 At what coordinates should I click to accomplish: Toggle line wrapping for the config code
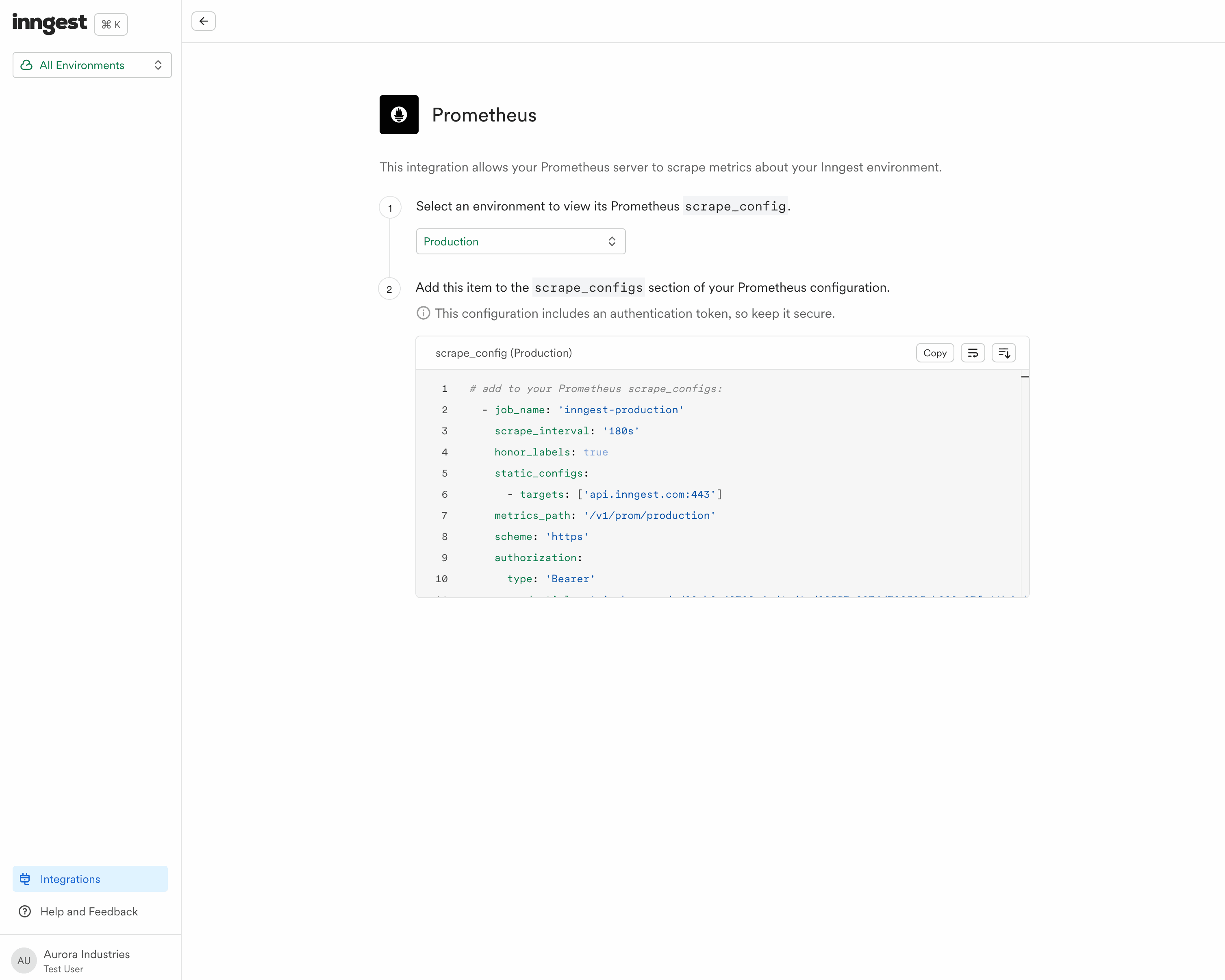(973, 352)
